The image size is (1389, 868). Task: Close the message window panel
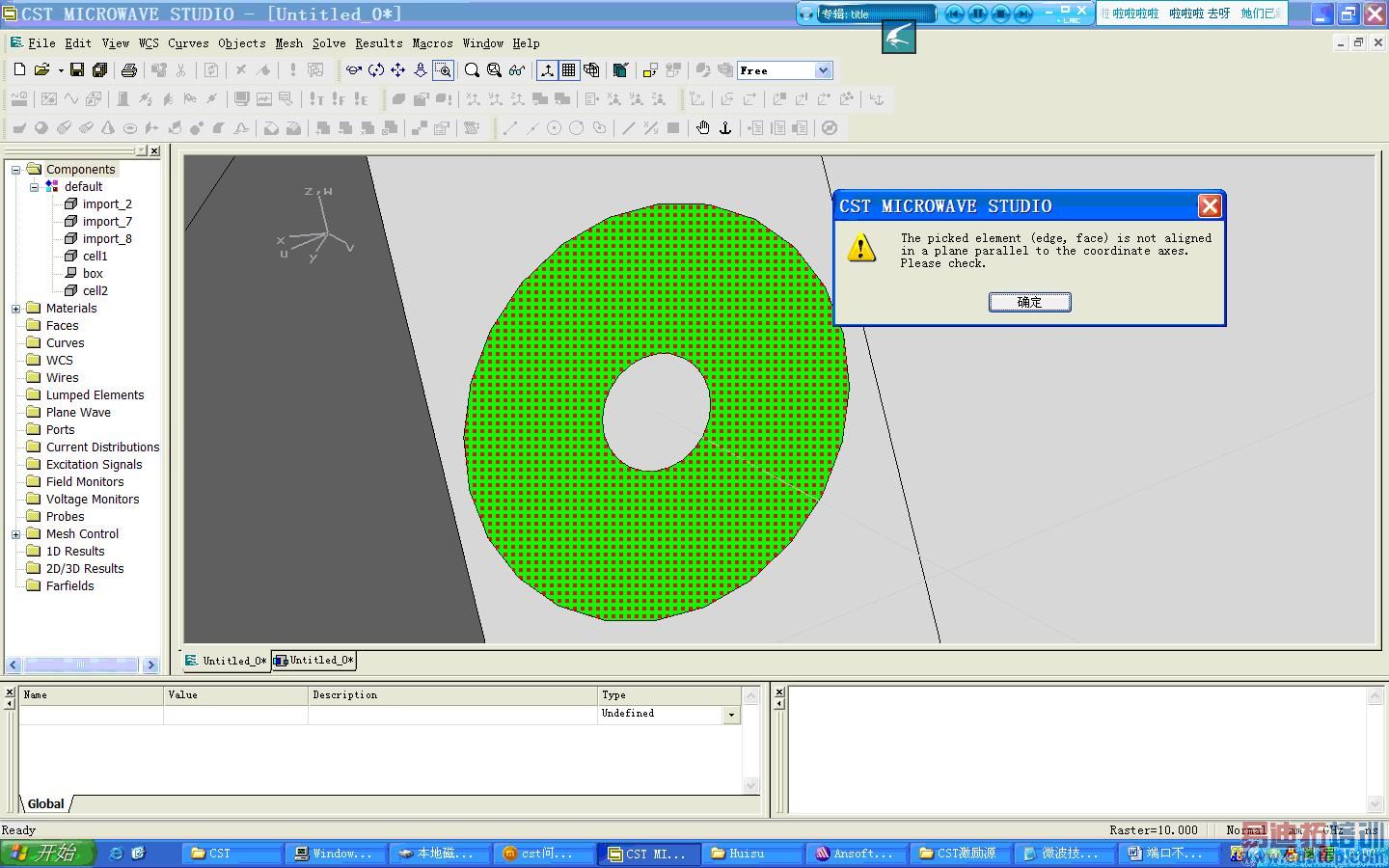[x=779, y=692]
